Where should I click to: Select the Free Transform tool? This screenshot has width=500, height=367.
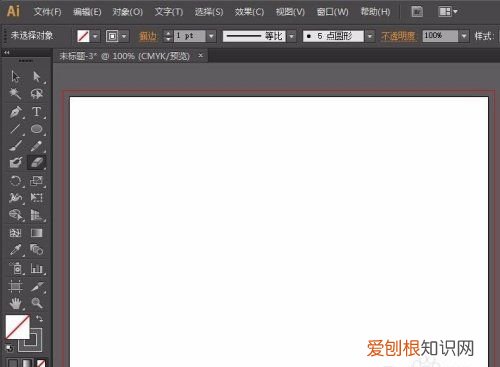(37, 198)
